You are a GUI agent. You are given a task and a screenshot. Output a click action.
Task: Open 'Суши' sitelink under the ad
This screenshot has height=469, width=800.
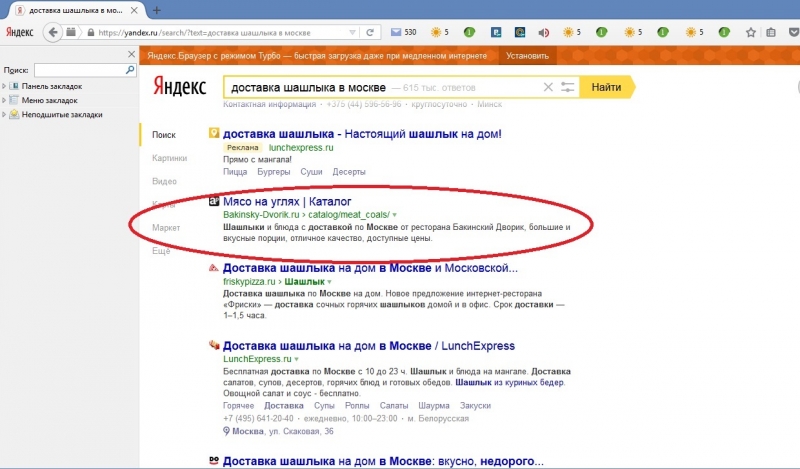[x=311, y=172]
